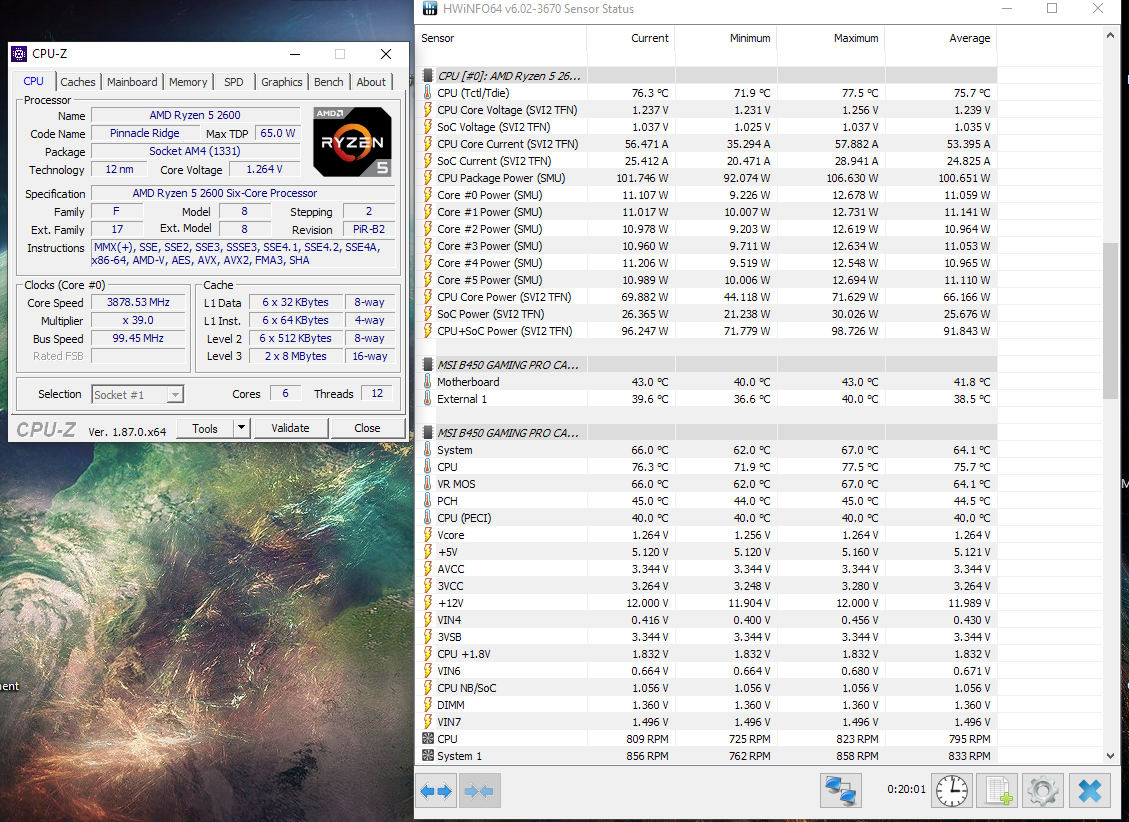Click the Validate button in CPU-Z

coord(290,428)
